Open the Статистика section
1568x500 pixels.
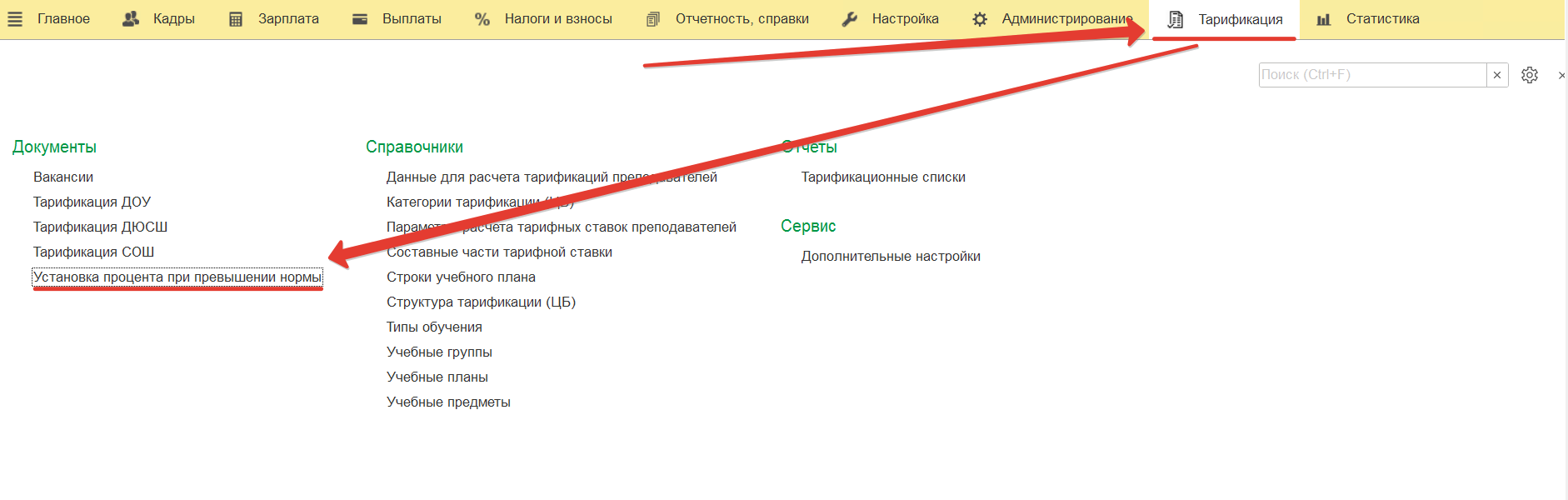[x=1382, y=19]
